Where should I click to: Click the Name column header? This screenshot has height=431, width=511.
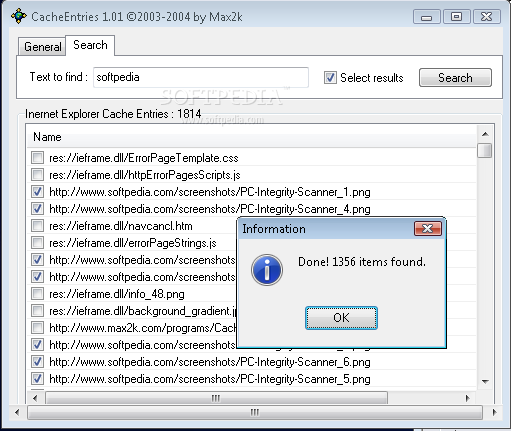(x=252, y=137)
